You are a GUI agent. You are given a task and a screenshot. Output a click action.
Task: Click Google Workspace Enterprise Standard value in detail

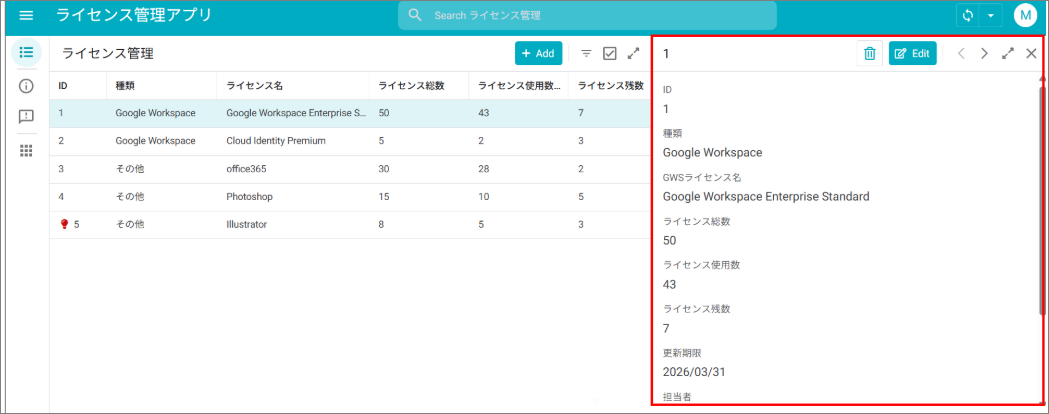coord(766,197)
